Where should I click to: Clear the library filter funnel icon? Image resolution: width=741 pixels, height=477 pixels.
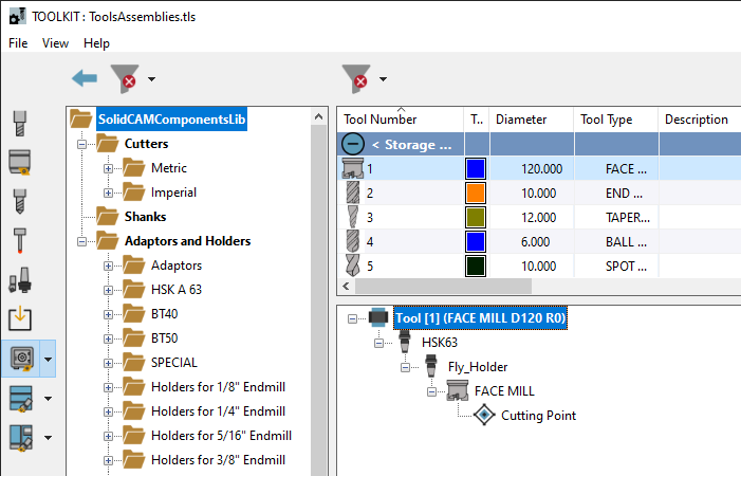pyautogui.click(x=125, y=78)
